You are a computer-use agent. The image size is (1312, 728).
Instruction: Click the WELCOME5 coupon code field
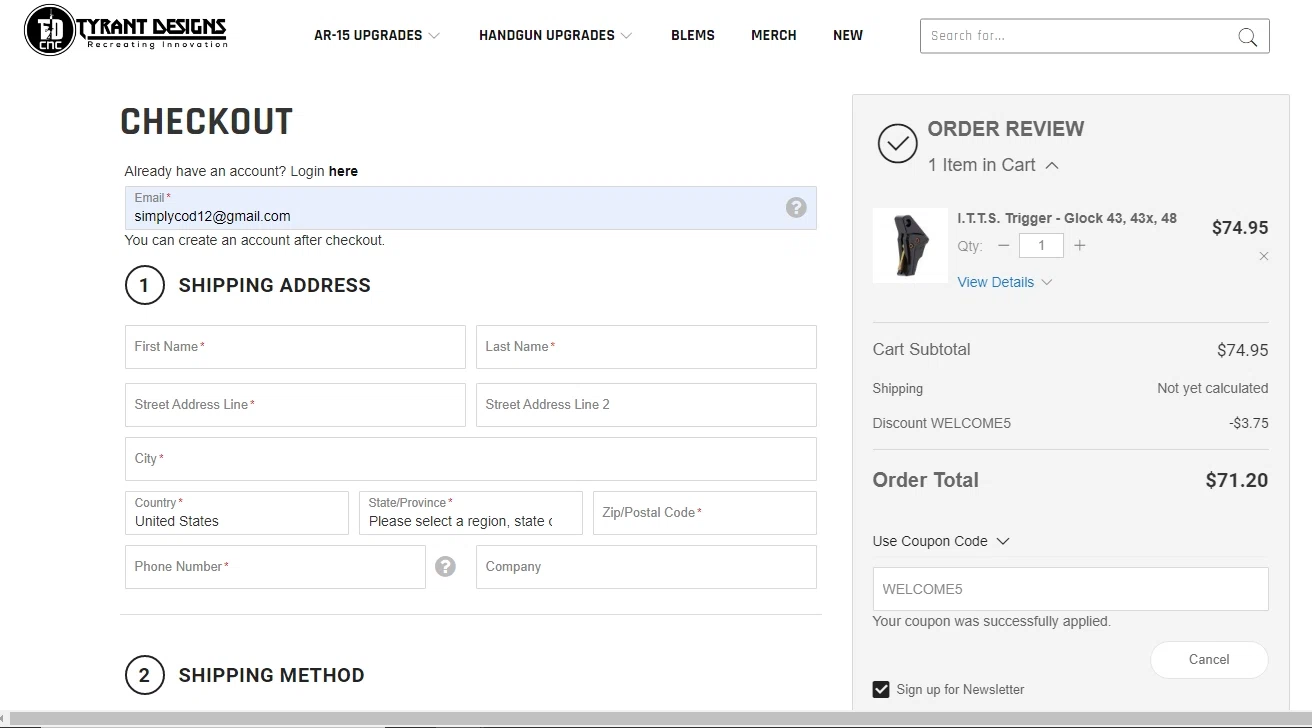pyautogui.click(x=1070, y=589)
